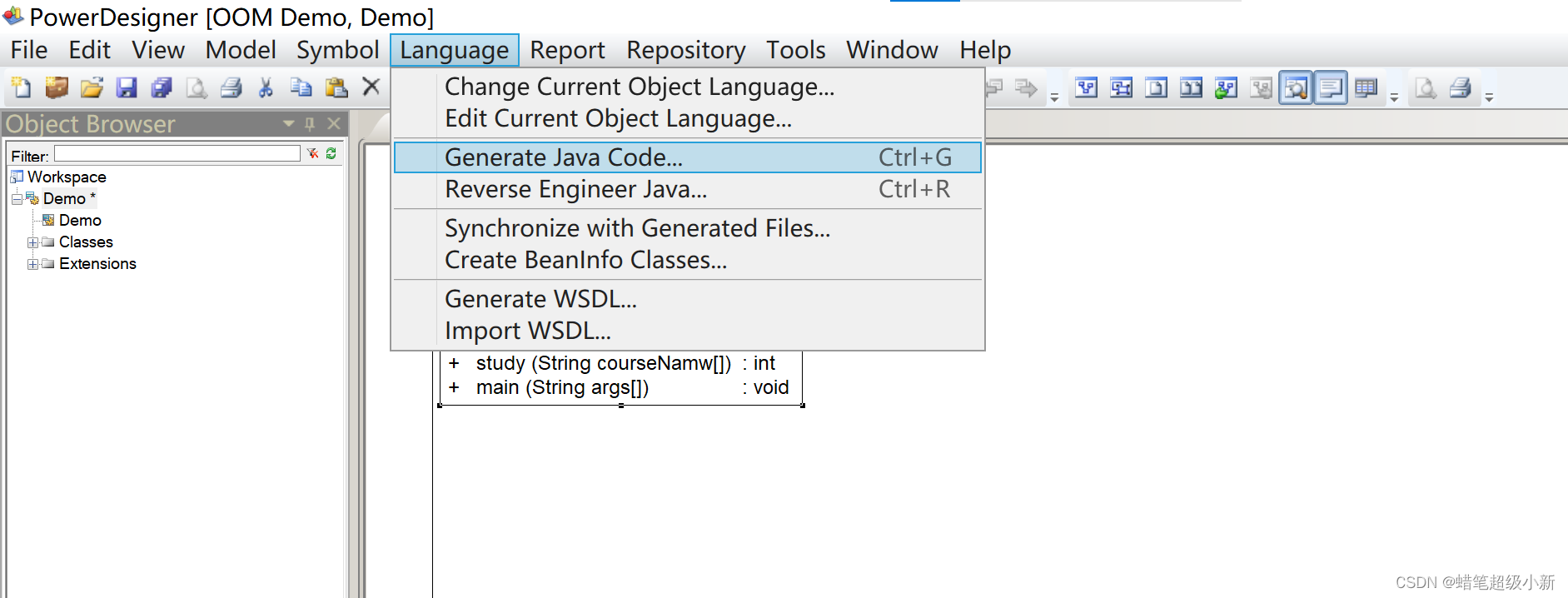Toggle the Object Browser view button

click(x=1297, y=87)
